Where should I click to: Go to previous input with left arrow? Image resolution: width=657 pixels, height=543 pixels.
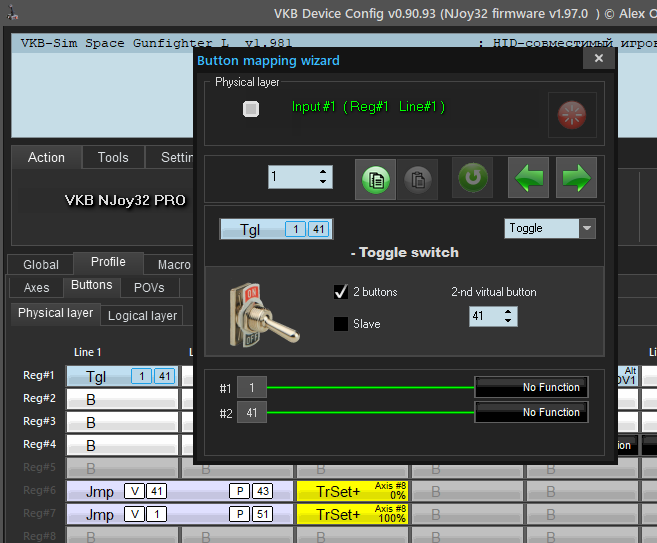point(528,178)
